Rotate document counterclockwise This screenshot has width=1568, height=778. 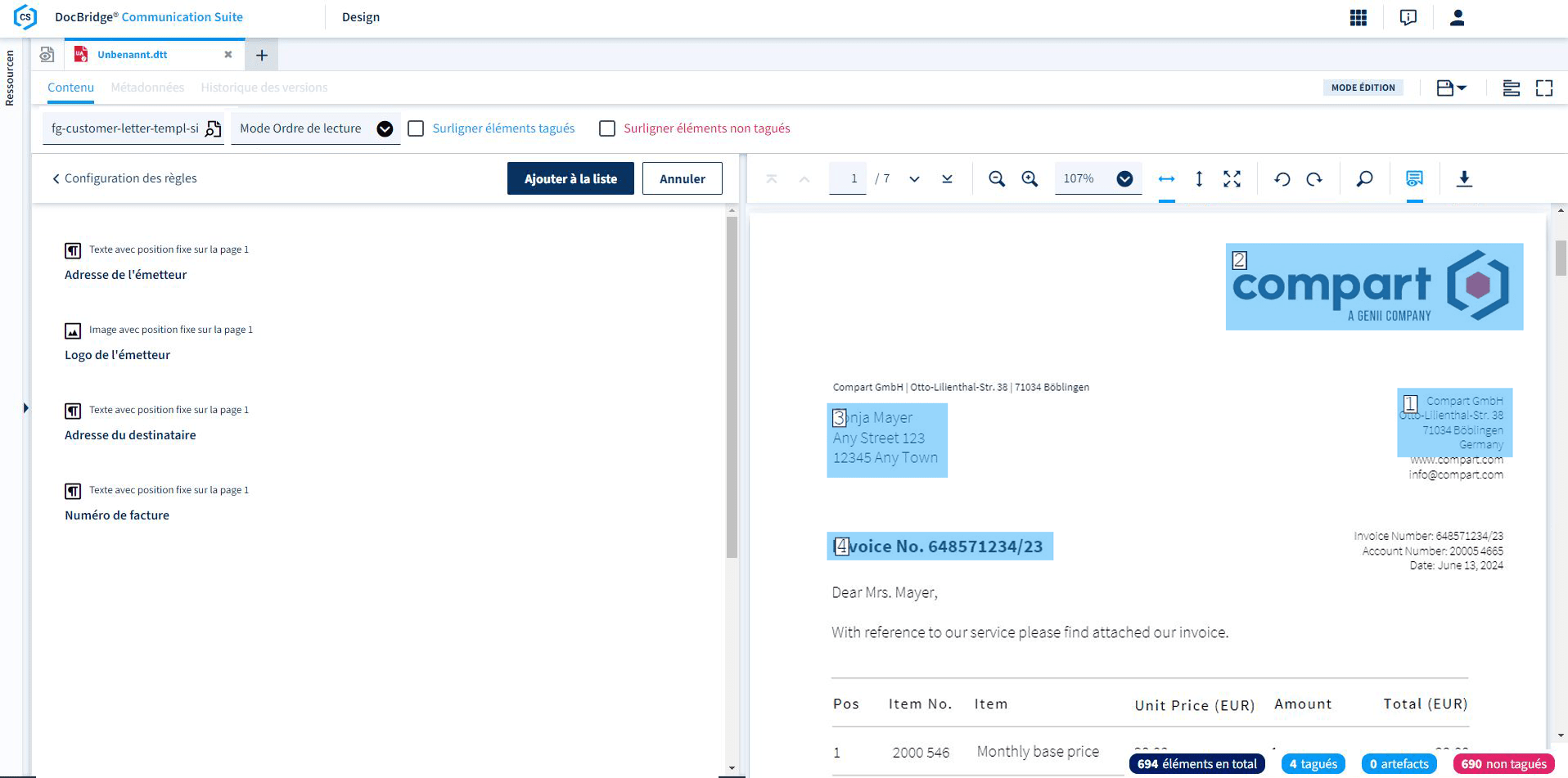(x=1282, y=178)
